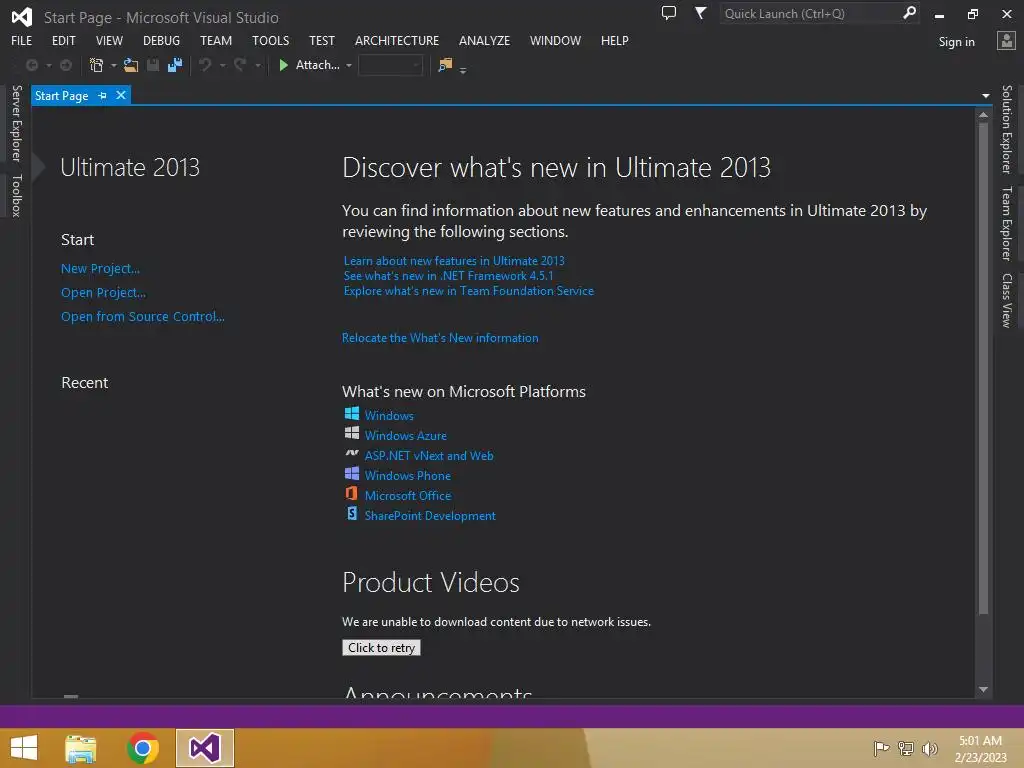Click Learn about new features in Ultimate 2013
Screen dimensions: 1024x768
(454, 261)
